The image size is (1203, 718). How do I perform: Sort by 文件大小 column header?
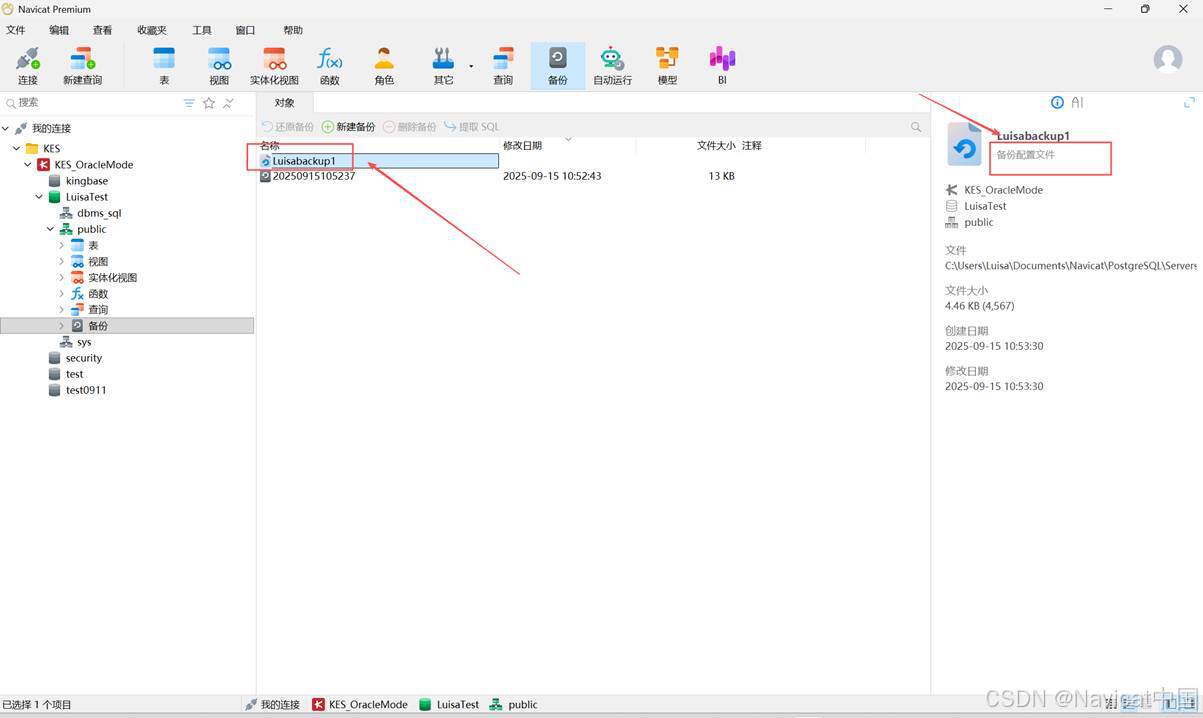[x=716, y=145]
